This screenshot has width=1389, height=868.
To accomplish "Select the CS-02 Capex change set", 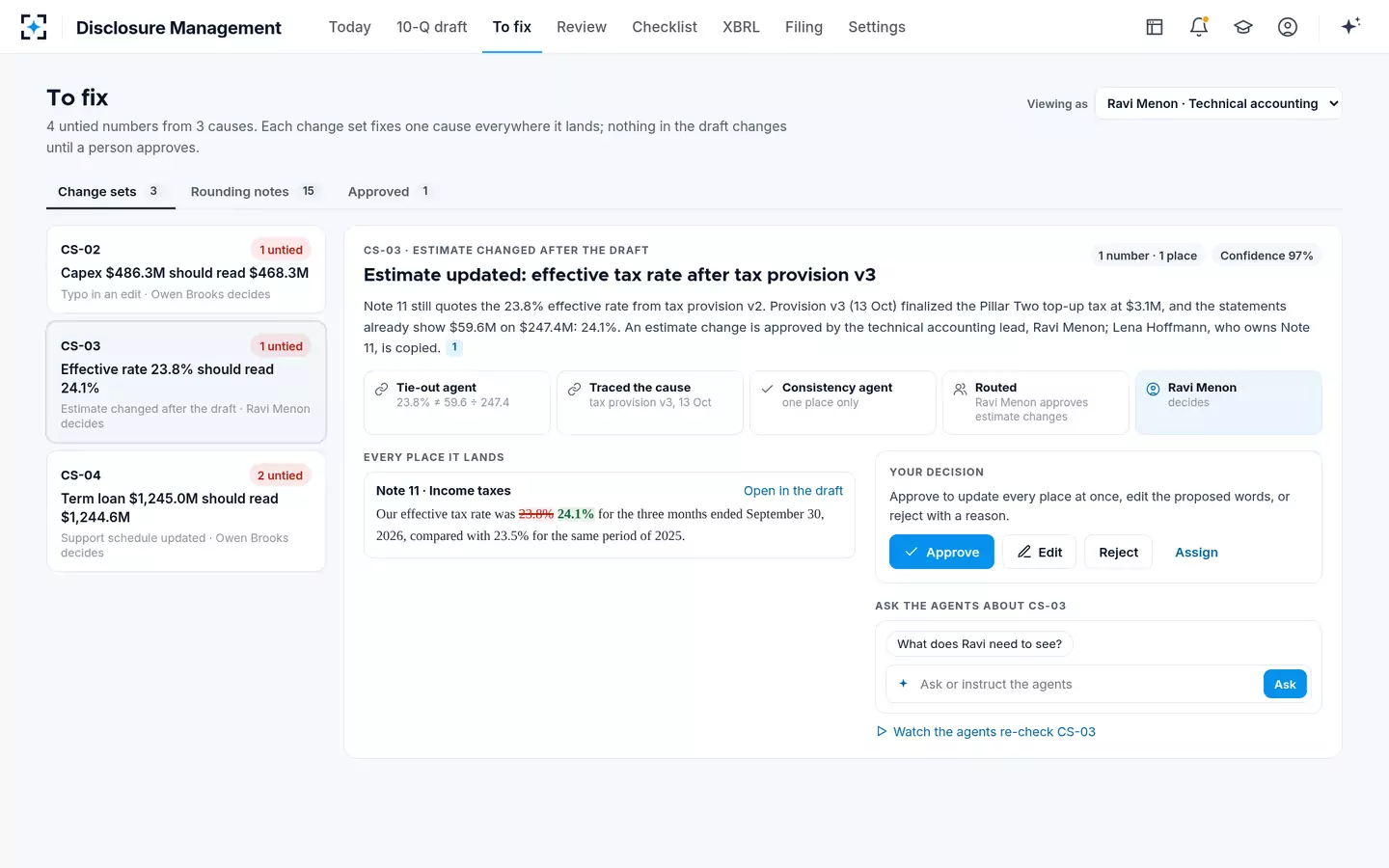I will click(x=186, y=270).
